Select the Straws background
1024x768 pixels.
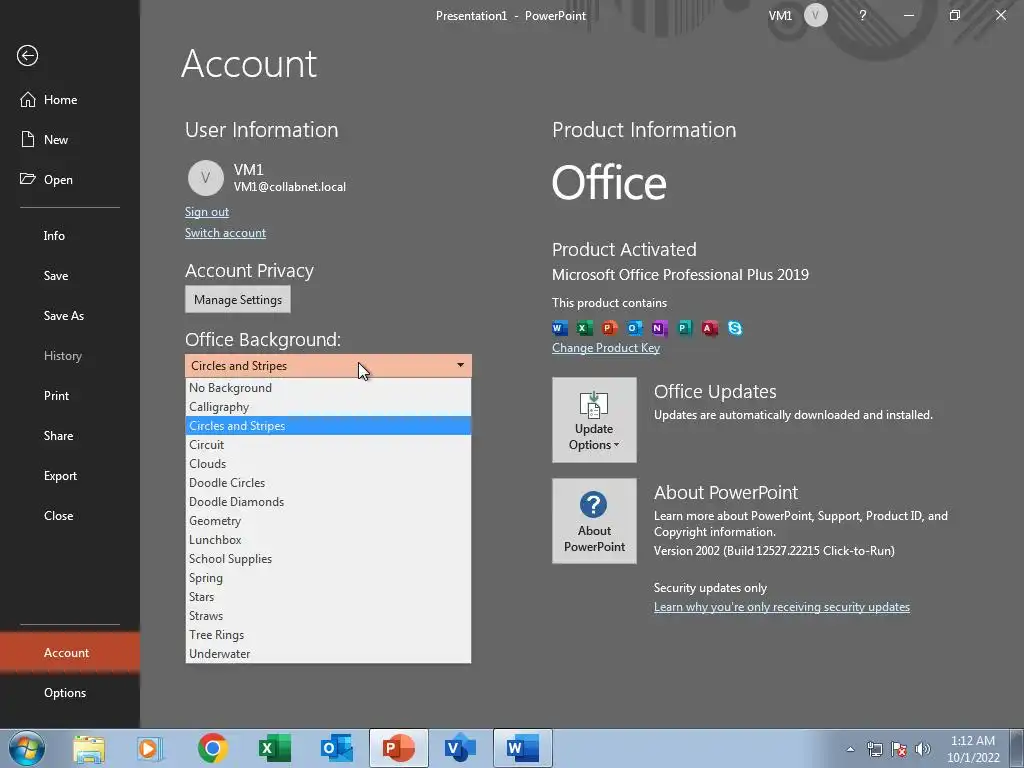point(328,615)
